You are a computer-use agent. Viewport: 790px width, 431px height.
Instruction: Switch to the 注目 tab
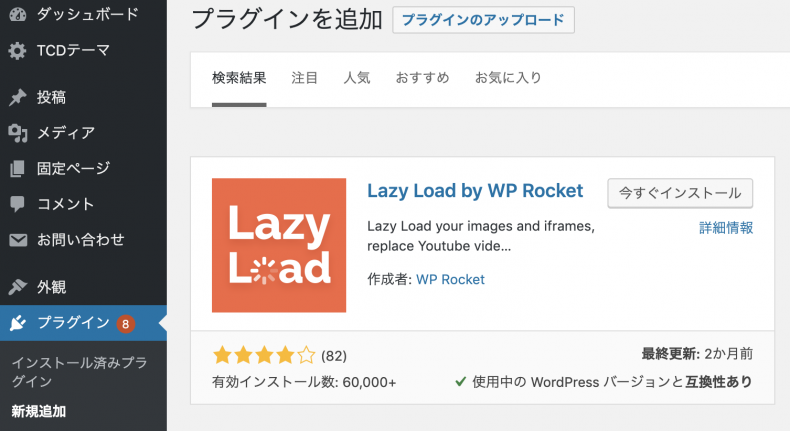[304, 78]
